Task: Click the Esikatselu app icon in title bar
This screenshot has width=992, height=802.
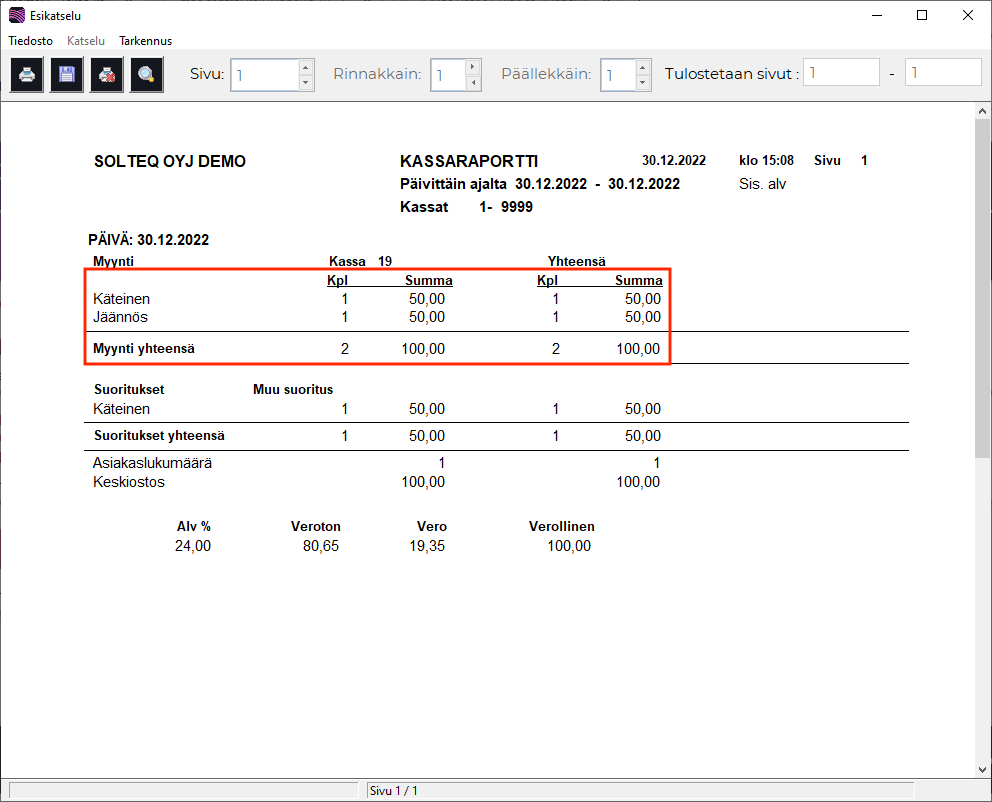Action: 16,16
